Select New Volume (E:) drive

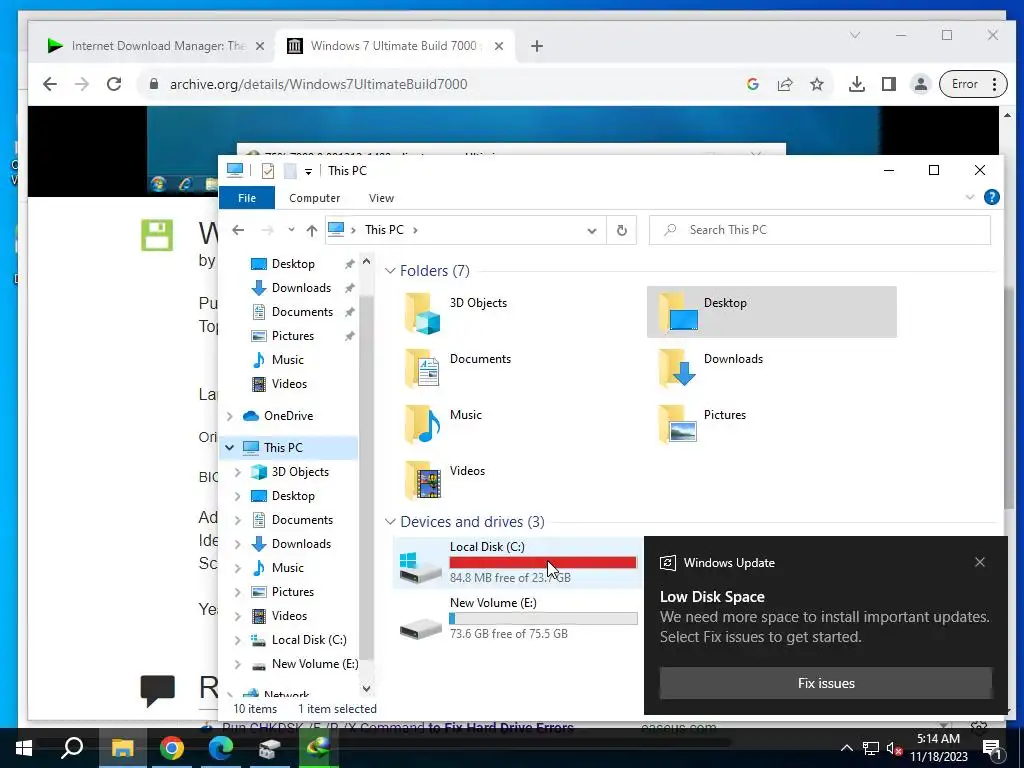(x=518, y=619)
